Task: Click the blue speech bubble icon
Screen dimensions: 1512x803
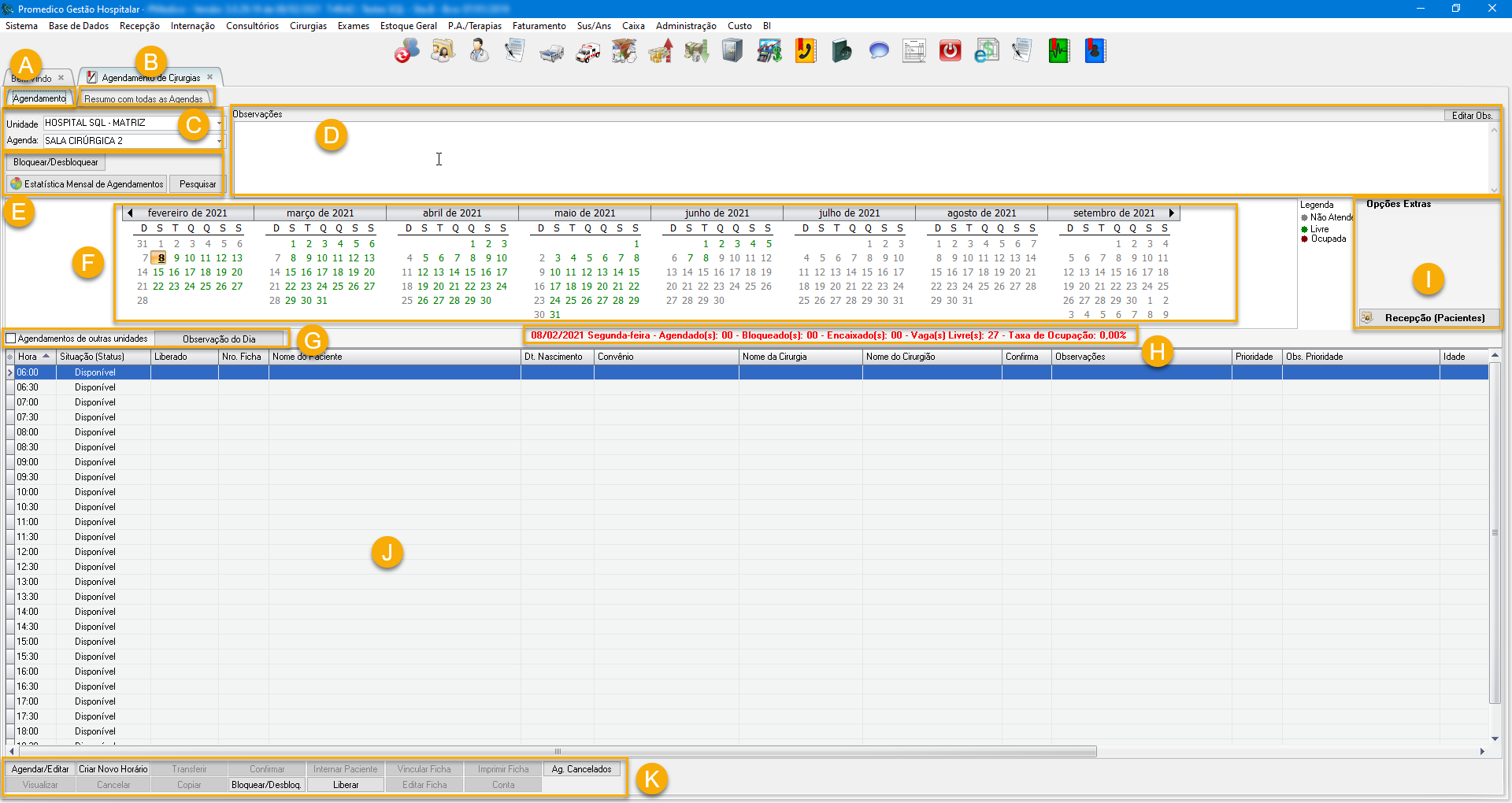Action: [x=878, y=51]
